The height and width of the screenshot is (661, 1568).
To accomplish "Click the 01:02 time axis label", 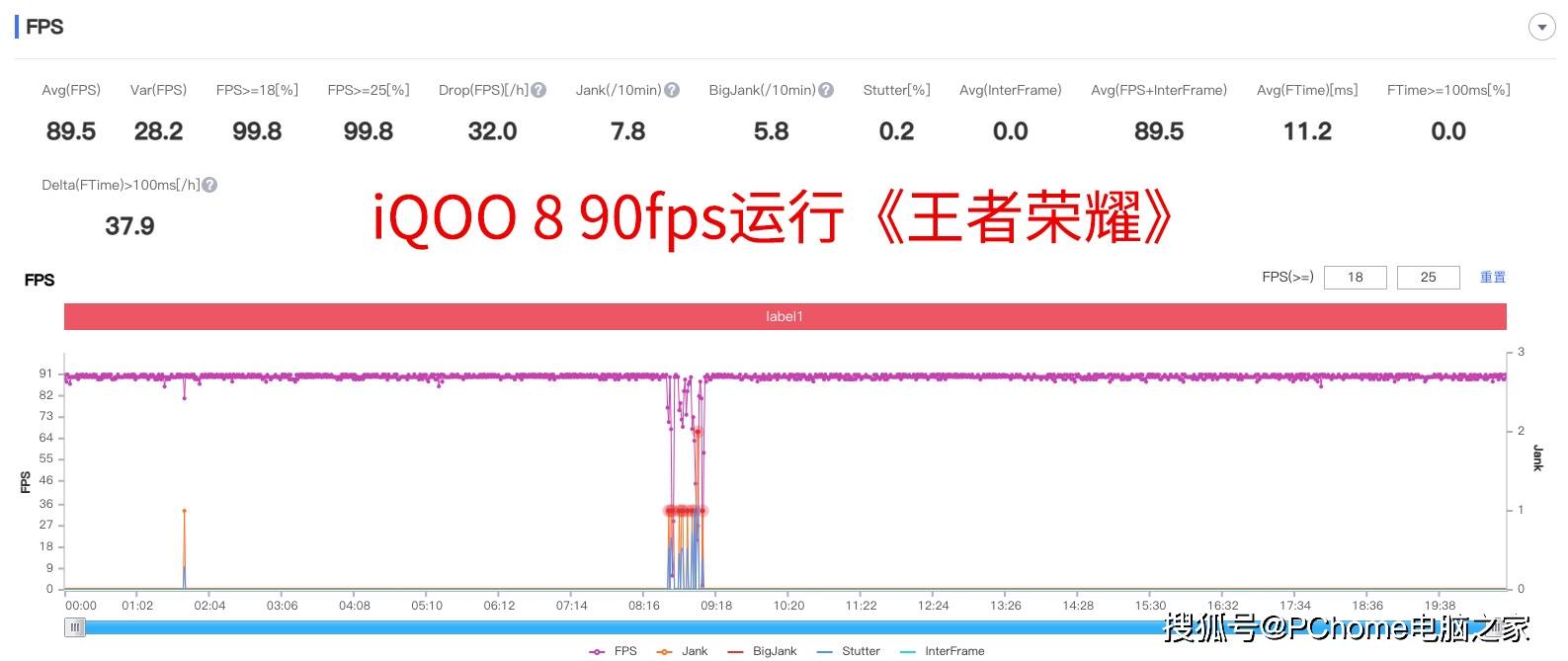I will click(137, 606).
